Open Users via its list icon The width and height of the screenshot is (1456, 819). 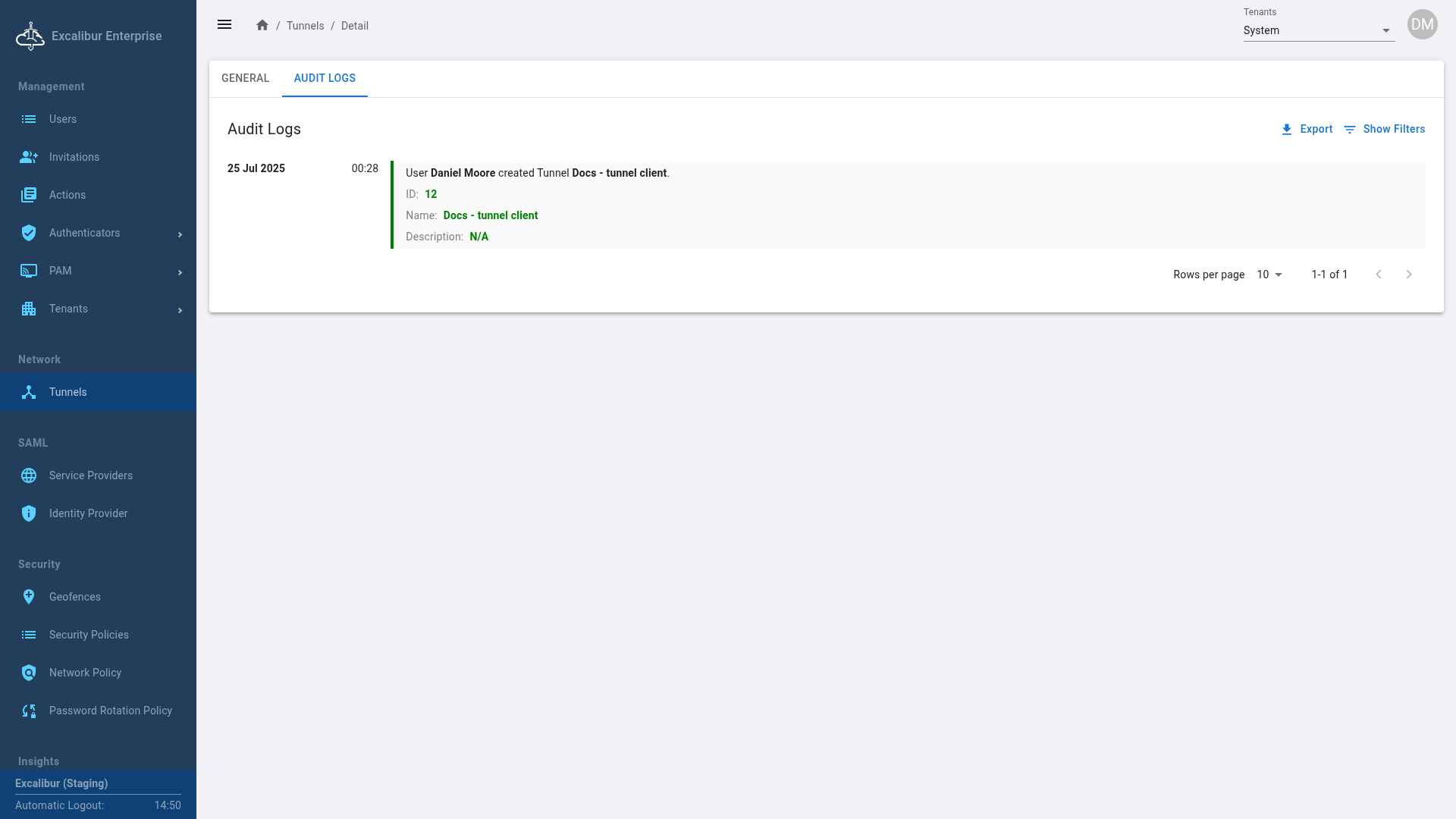[29, 119]
